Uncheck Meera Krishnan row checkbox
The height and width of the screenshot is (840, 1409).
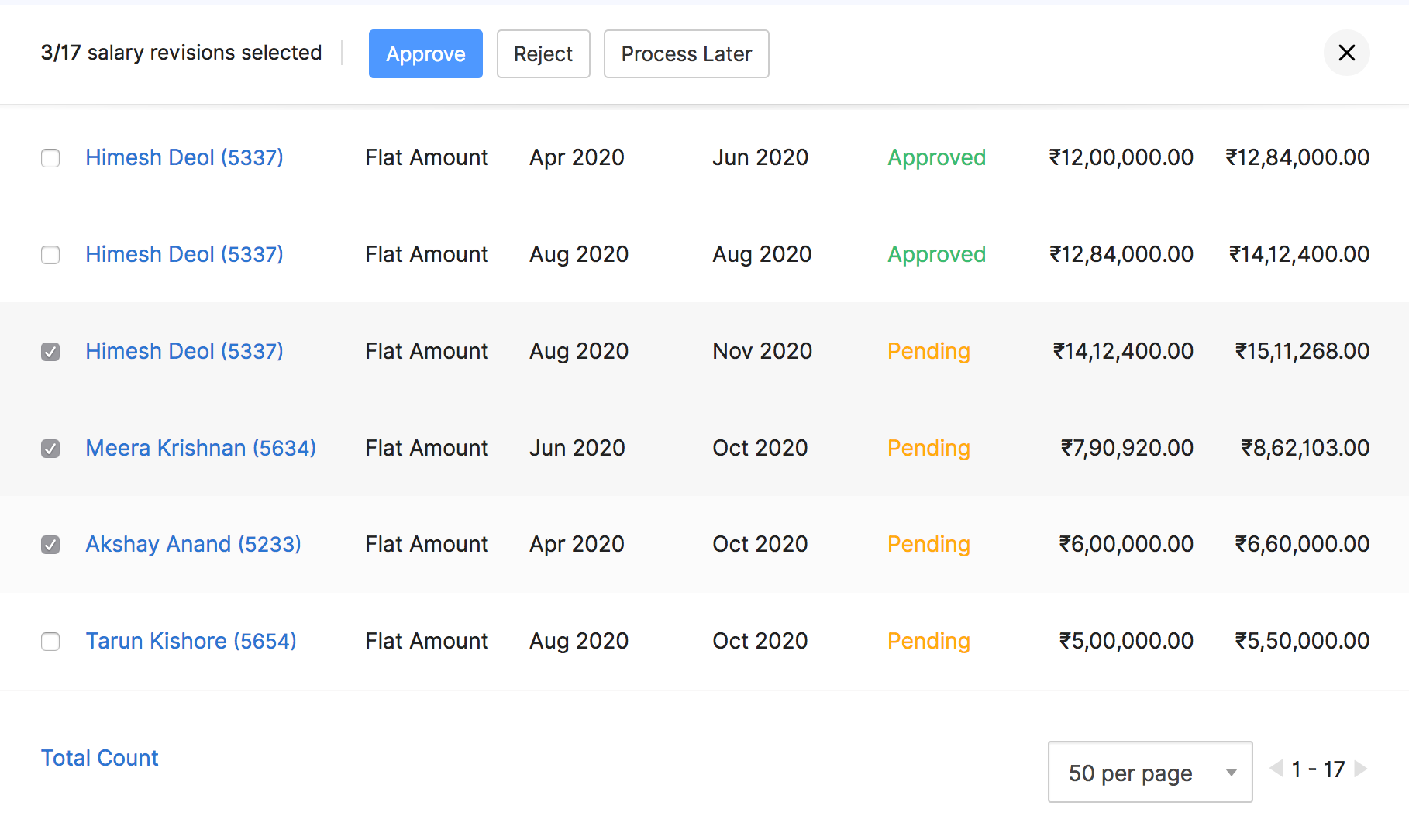click(50, 449)
